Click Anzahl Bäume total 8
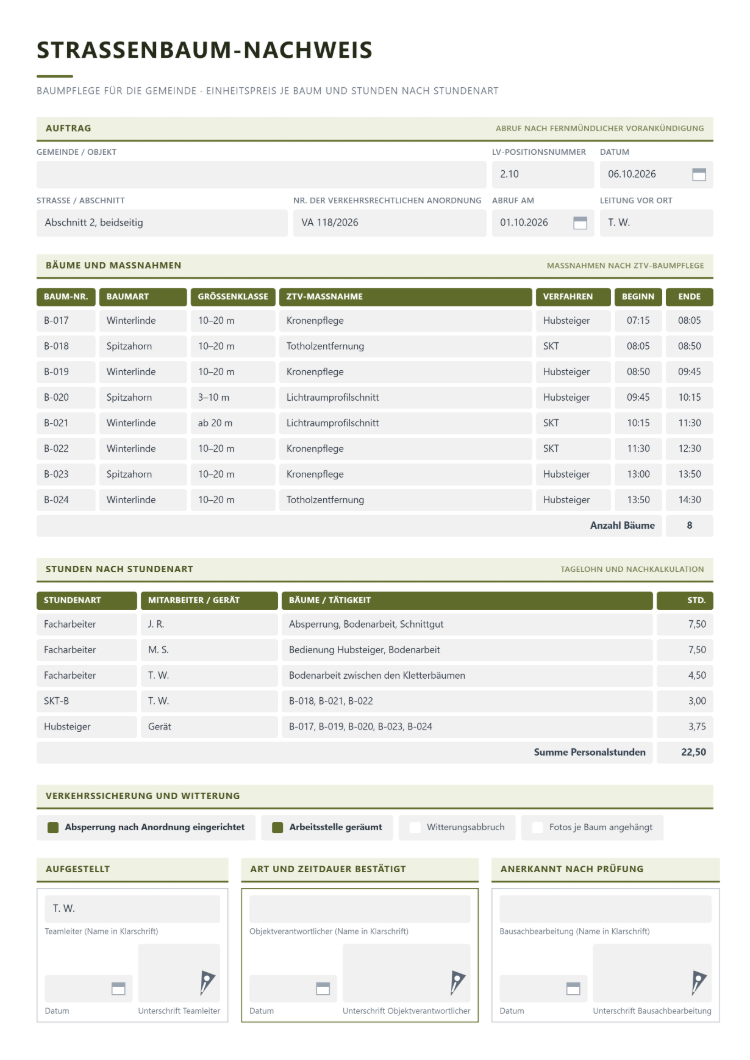Screen dimensions: 750x1060 (689, 526)
